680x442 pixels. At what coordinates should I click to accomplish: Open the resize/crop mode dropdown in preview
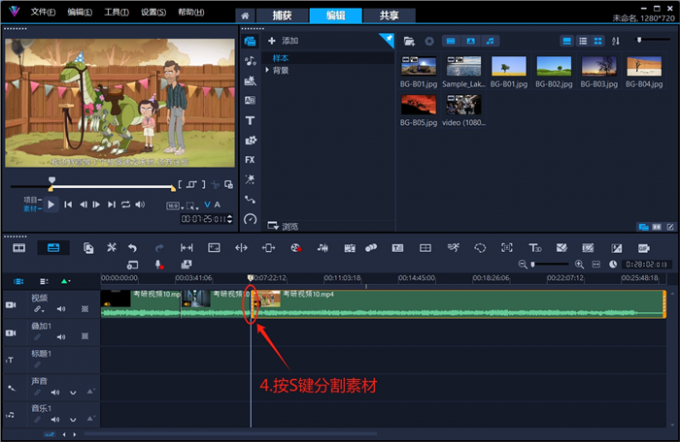(191, 206)
